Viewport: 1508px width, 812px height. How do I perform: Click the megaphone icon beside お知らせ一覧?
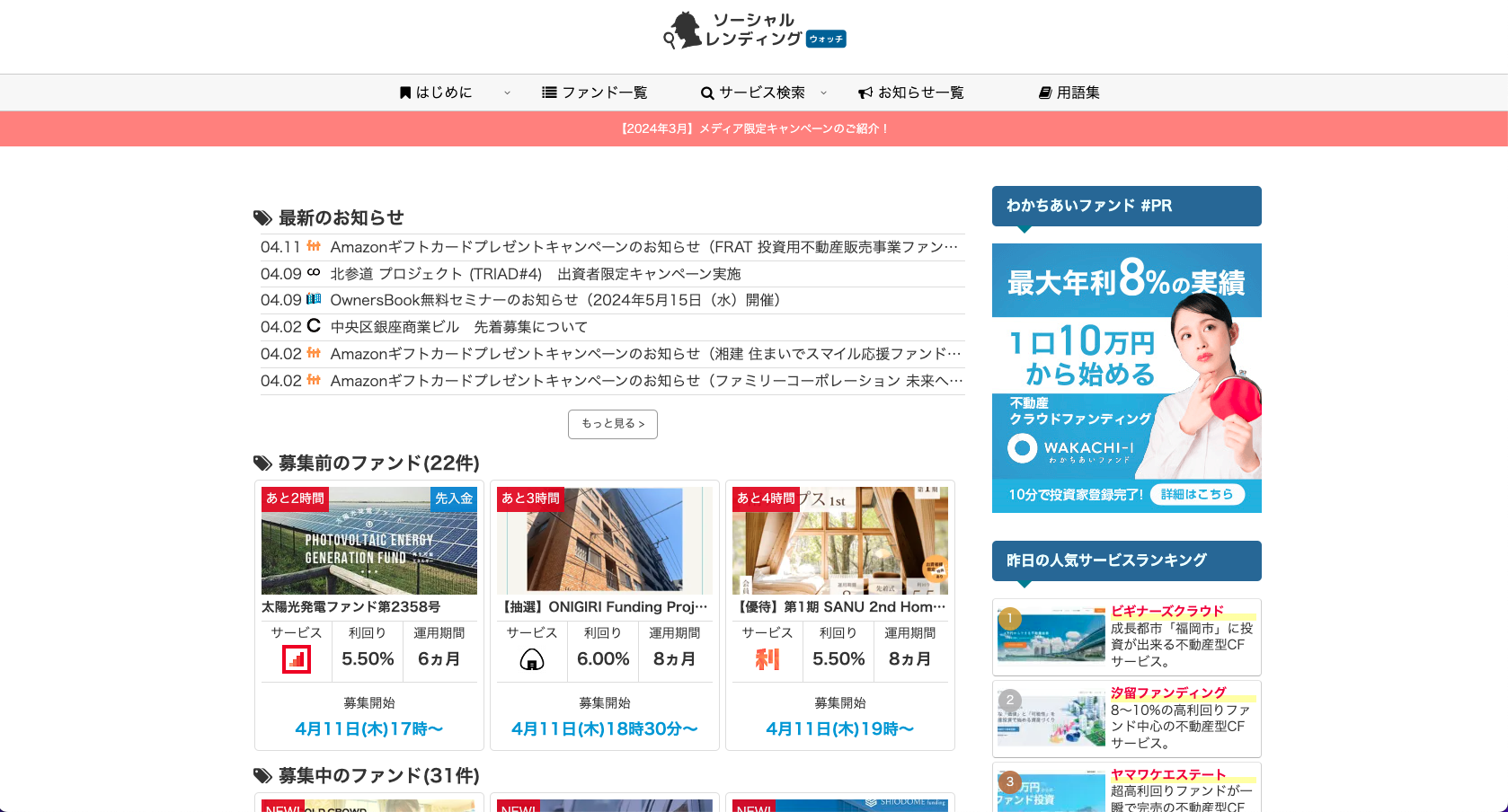(865, 93)
